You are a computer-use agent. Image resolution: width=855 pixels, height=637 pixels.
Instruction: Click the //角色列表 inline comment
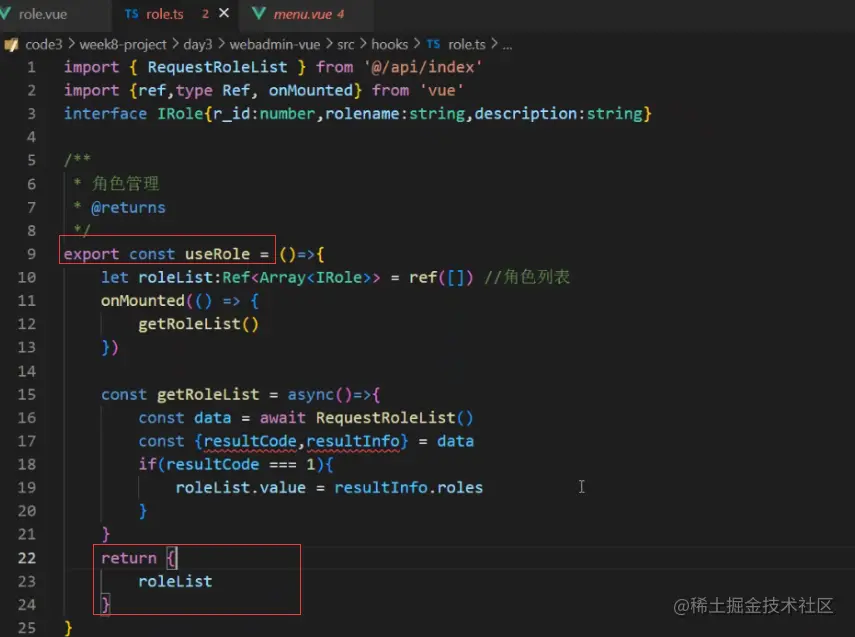click(x=527, y=277)
